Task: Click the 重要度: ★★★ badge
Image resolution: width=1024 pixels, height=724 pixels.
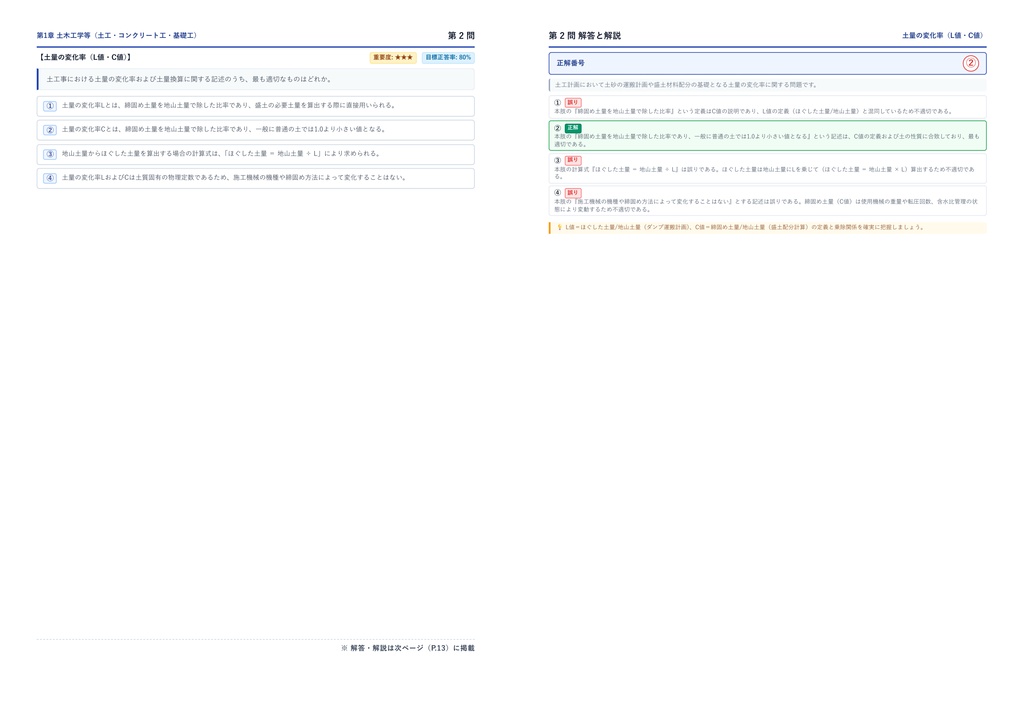Action: (x=393, y=57)
